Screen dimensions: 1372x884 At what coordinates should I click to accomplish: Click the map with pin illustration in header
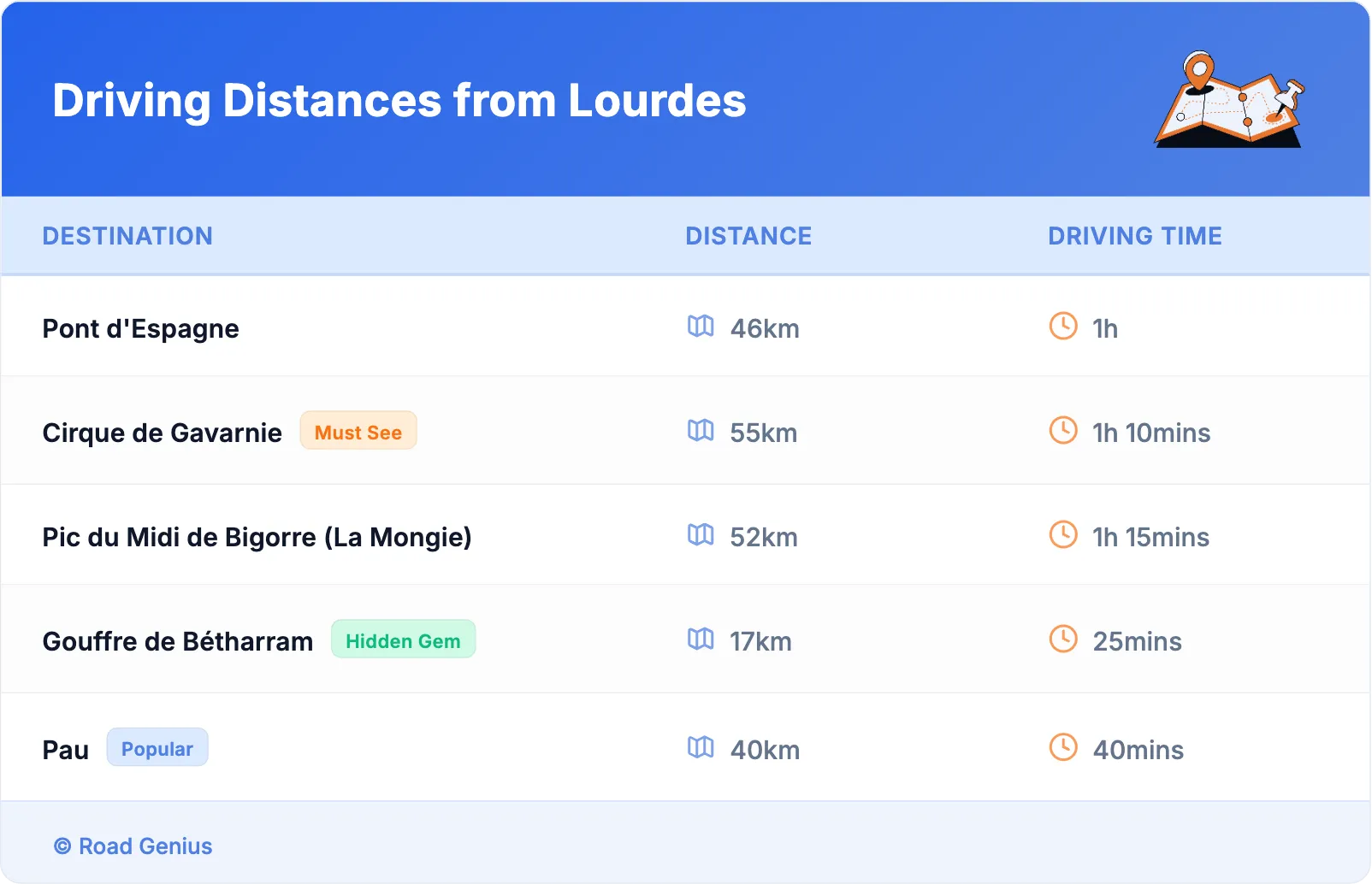click(x=1229, y=99)
